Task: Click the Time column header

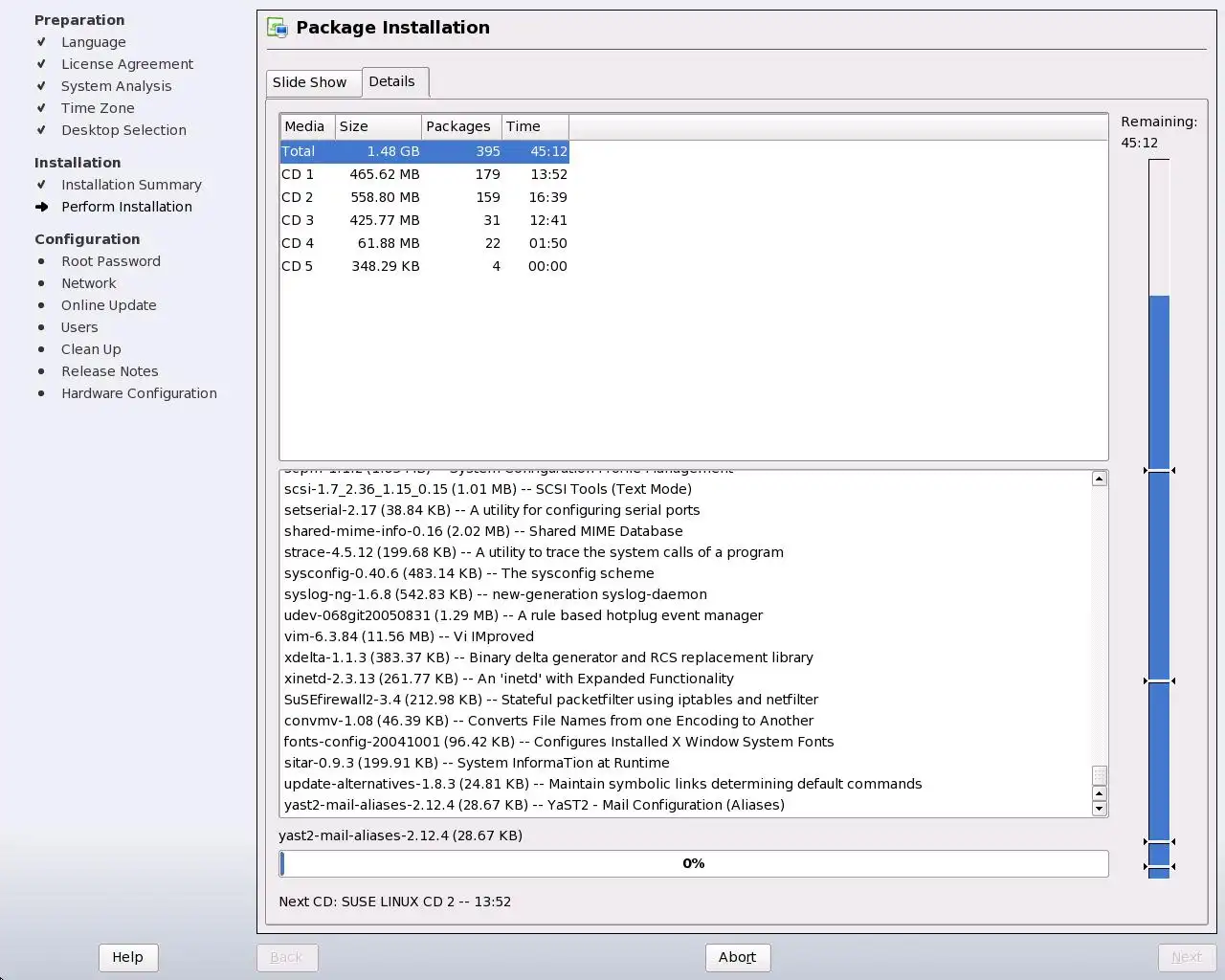Action: [x=535, y=126]
